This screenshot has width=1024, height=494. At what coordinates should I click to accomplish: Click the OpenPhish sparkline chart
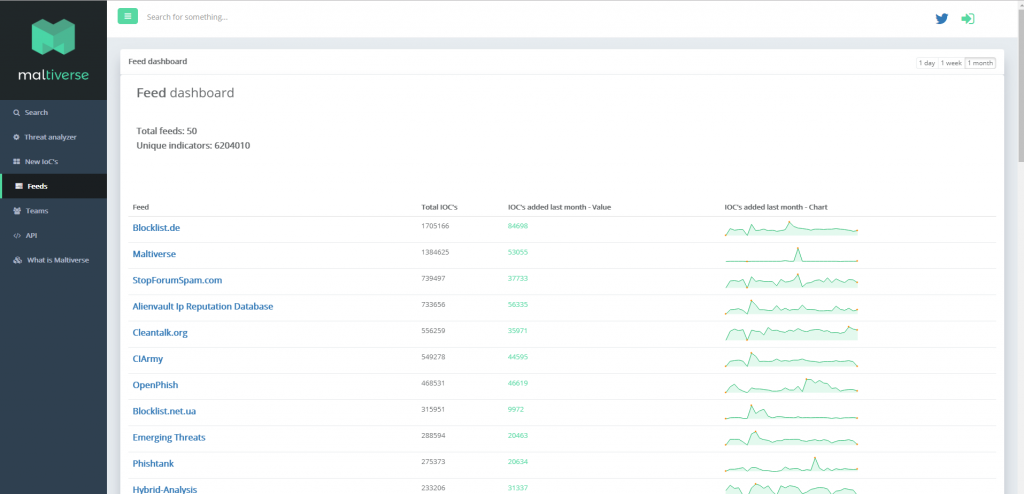(x=791, y=386)
